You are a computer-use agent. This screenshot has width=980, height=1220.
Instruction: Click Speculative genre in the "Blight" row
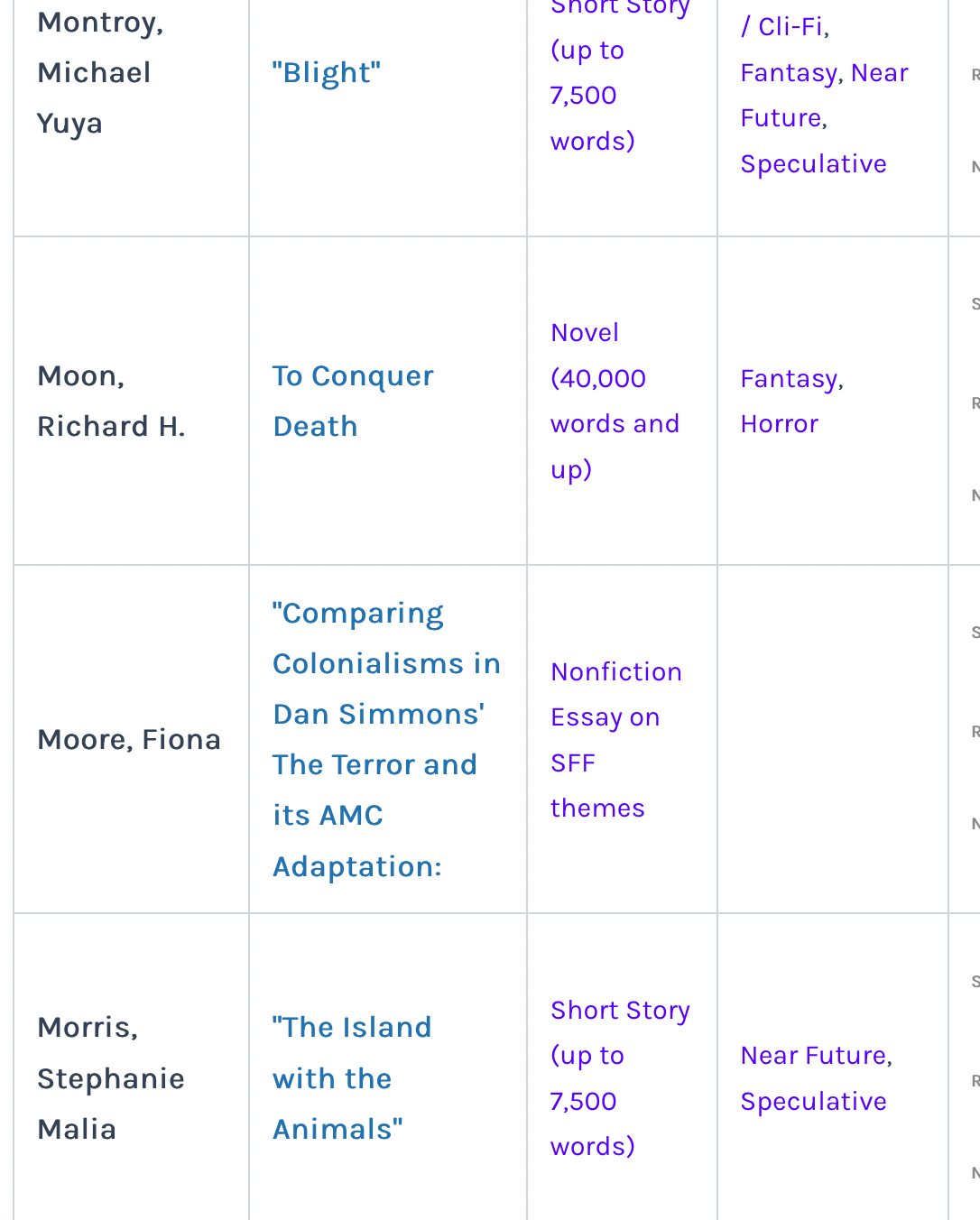click(813, 164)
